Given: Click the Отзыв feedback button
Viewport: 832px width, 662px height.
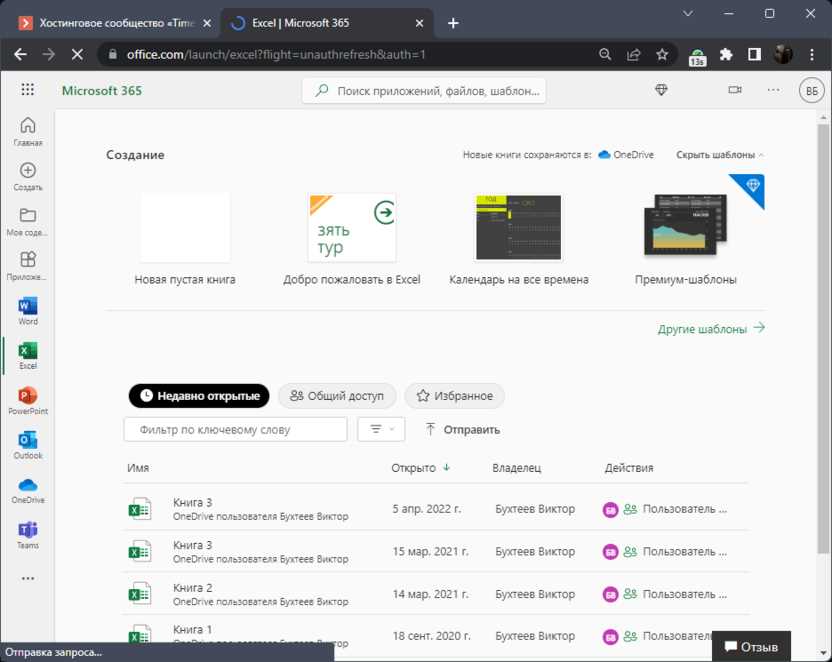Looking at the screenshot, I should [751, 647].
